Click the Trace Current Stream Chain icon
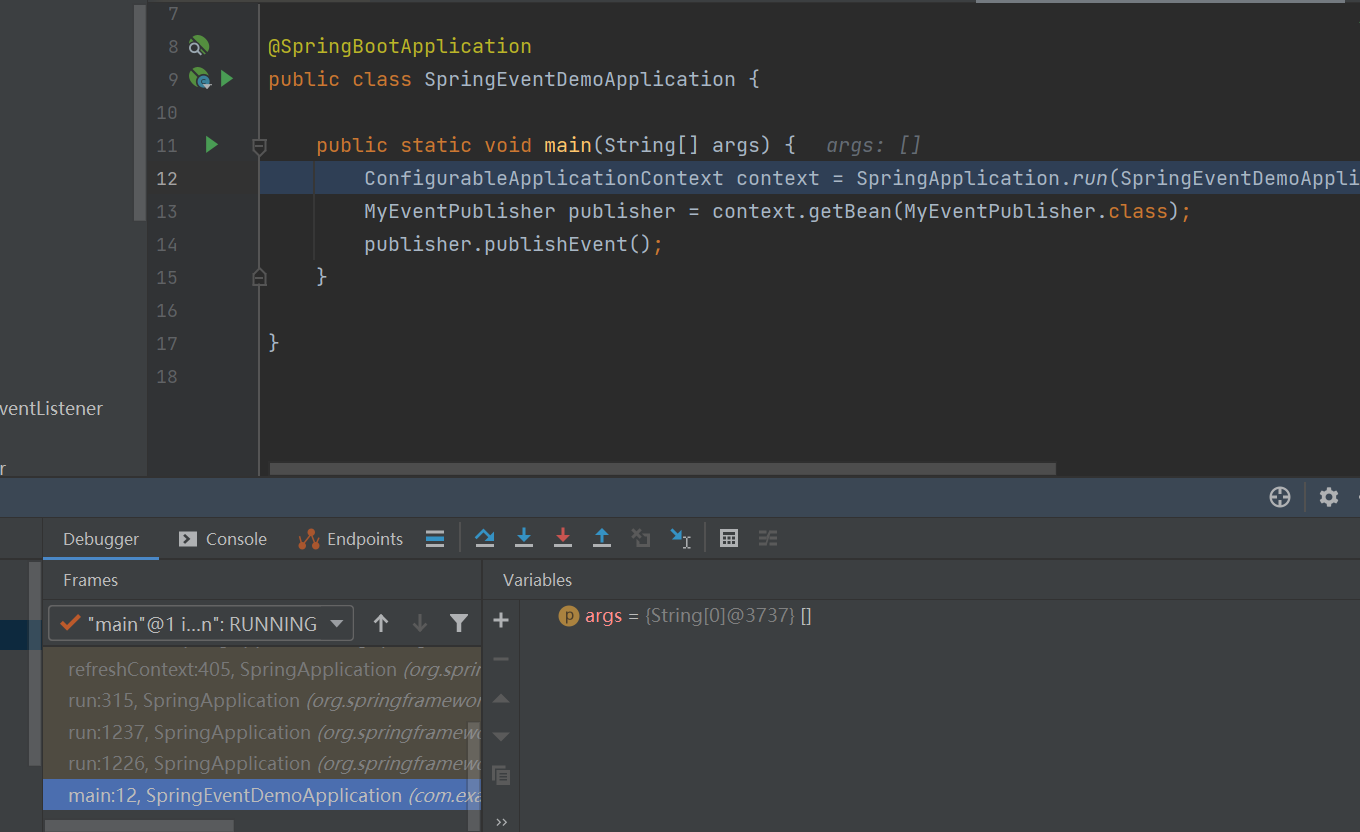The width and height of the screenshot is (1360, 832). pyautogui.click(x=768, y=539)
